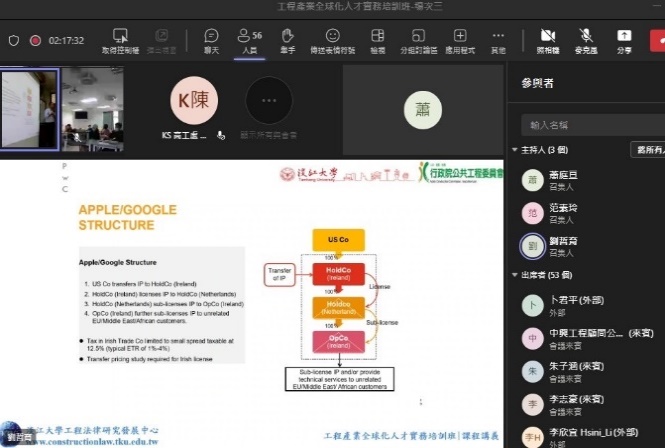Click the pink 范 avatar
Viewport: 665px width, 448px height.
click(533, 213)
